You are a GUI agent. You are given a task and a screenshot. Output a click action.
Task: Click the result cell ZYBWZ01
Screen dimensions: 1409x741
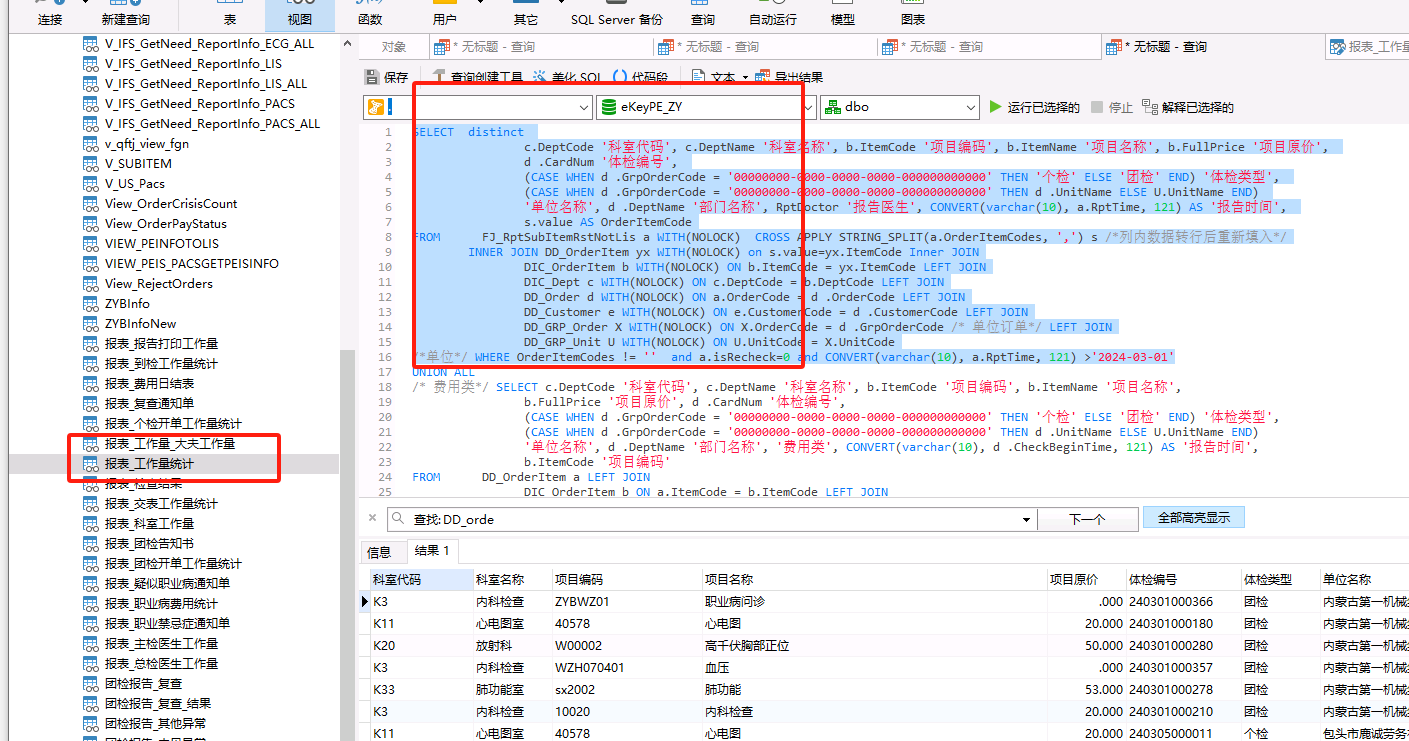pos(625,602)
